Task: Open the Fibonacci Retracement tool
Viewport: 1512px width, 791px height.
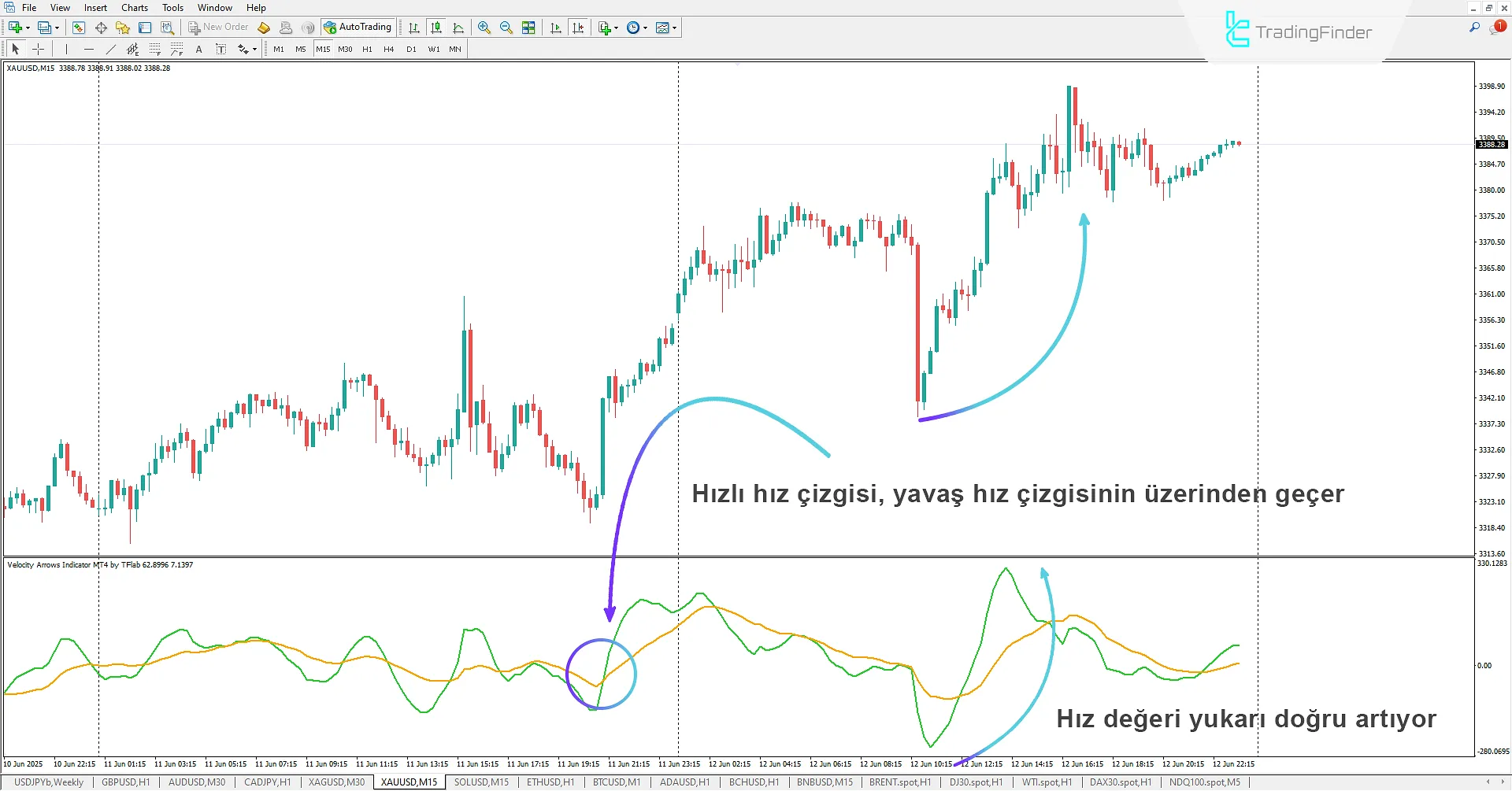Action: point(155,49)
